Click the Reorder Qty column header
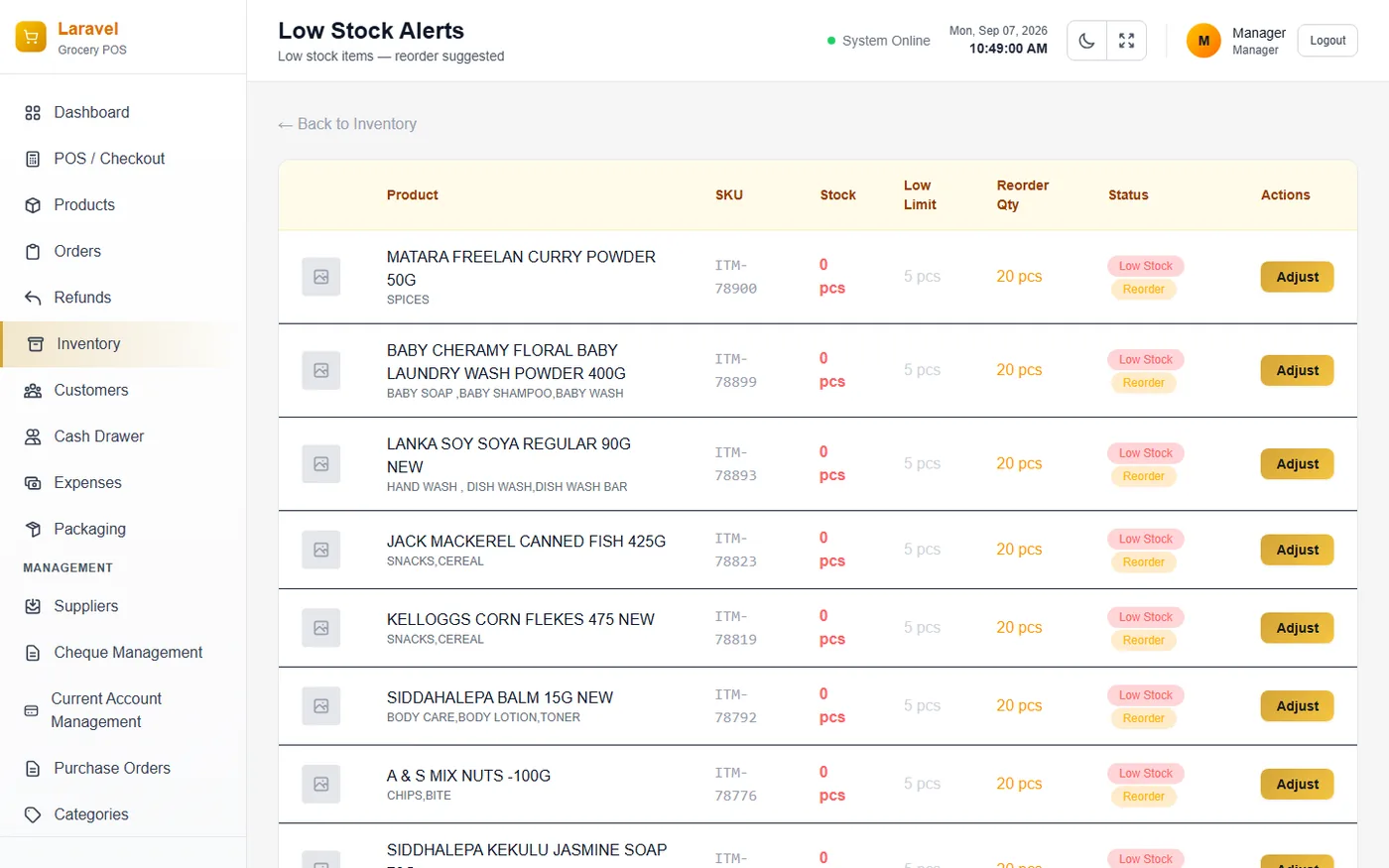This screenshot has height=868, width=1389. (x=1023, y=195)
